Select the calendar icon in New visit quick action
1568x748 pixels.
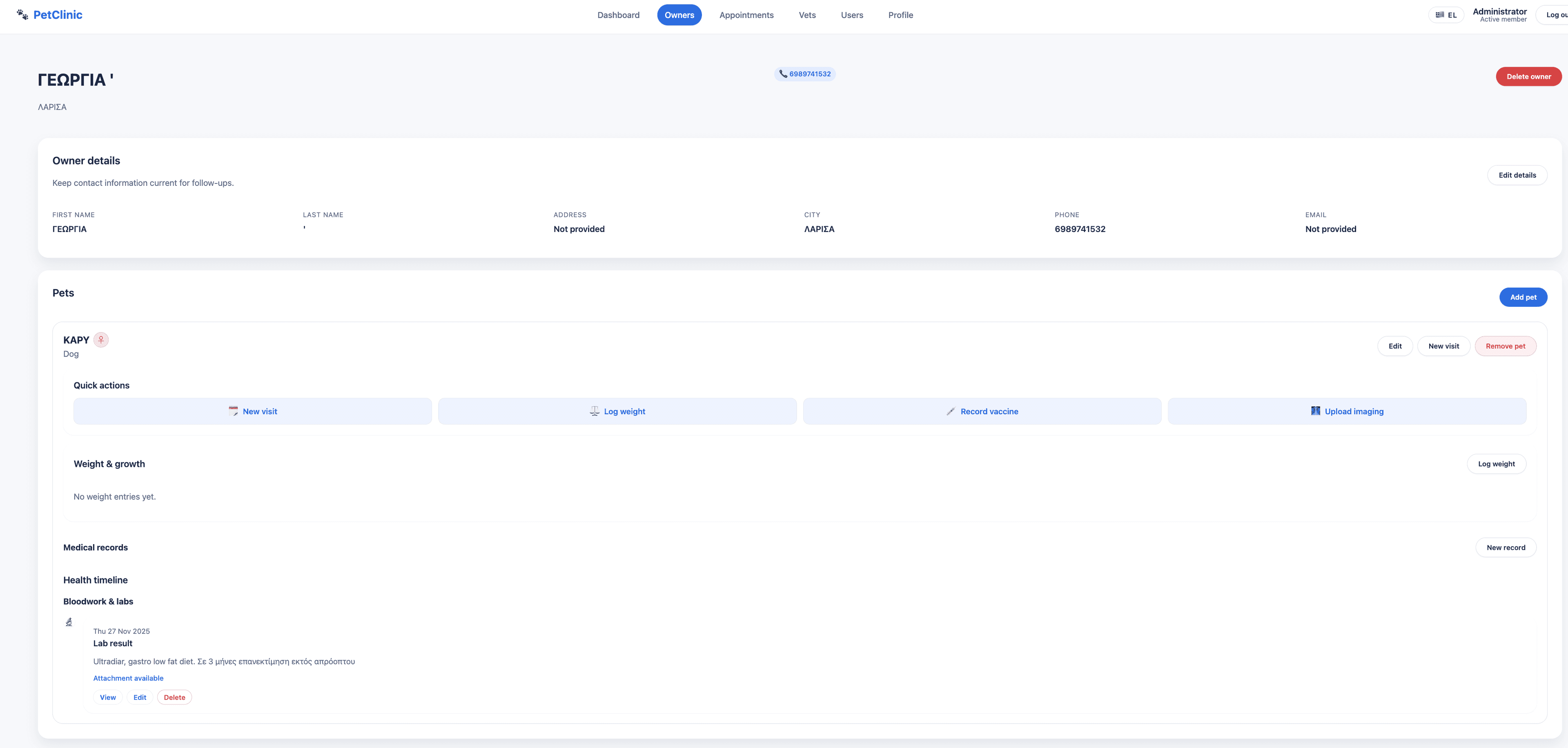coord(233,411)
